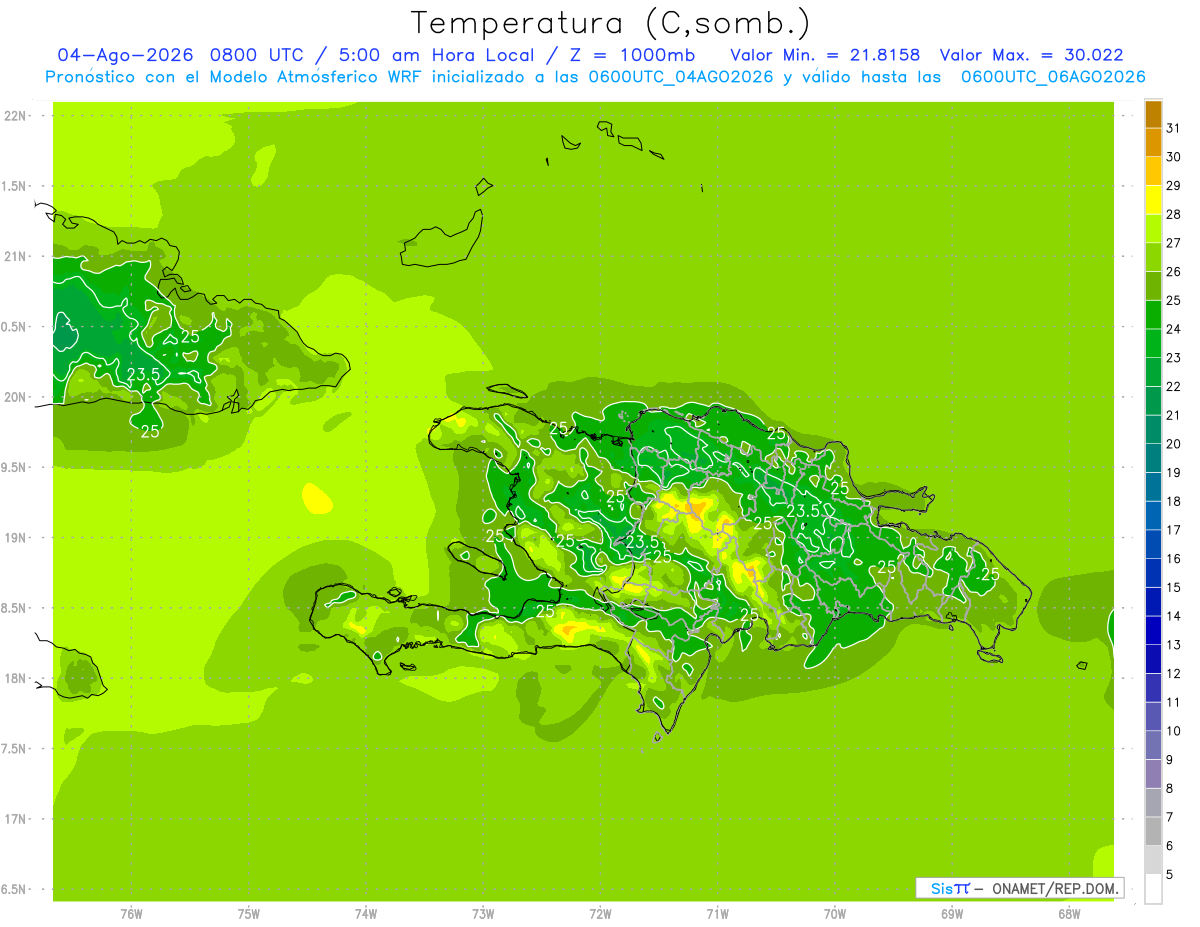Pick the blue legend swatch between 15 and 16
Viewport: 1200px width, 927px height.
pos(1153,573)
